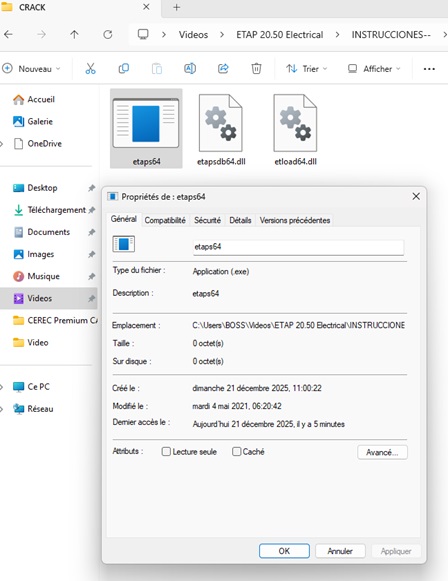
Task: Refresh the current folder view
Action: pos(107,34)
